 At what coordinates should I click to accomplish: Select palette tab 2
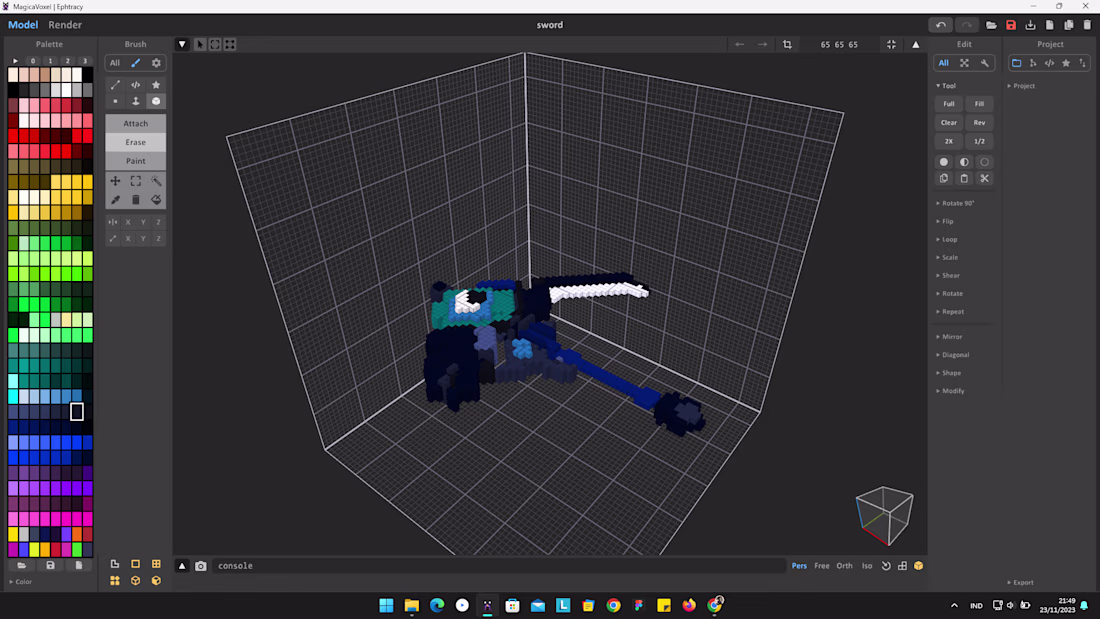67,61
